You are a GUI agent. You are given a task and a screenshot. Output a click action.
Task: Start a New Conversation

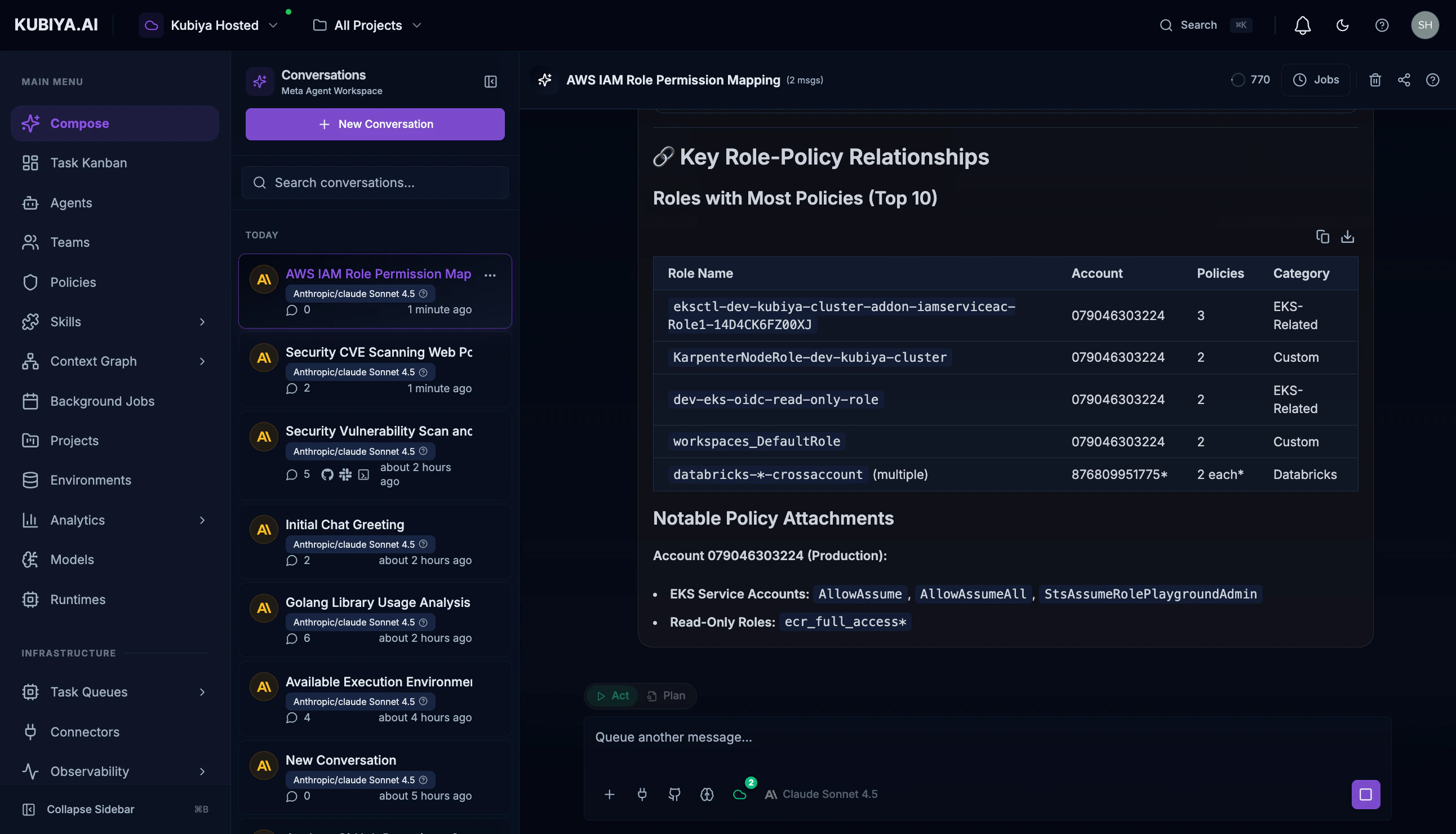coord(375,124)
